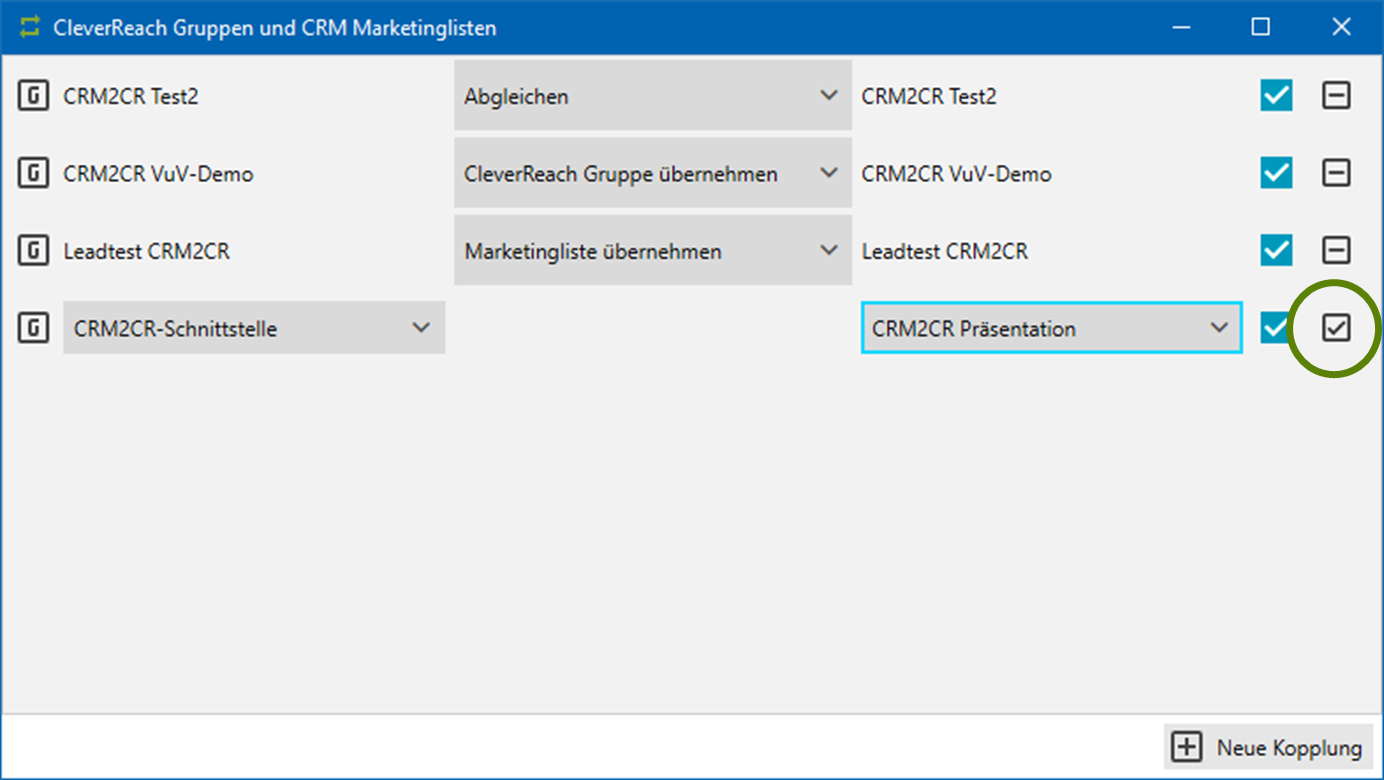Toggle the blue checkbox in CRM2CR Präsentation row
Screen dimensions: 1384x780
tap(1274, 328)
